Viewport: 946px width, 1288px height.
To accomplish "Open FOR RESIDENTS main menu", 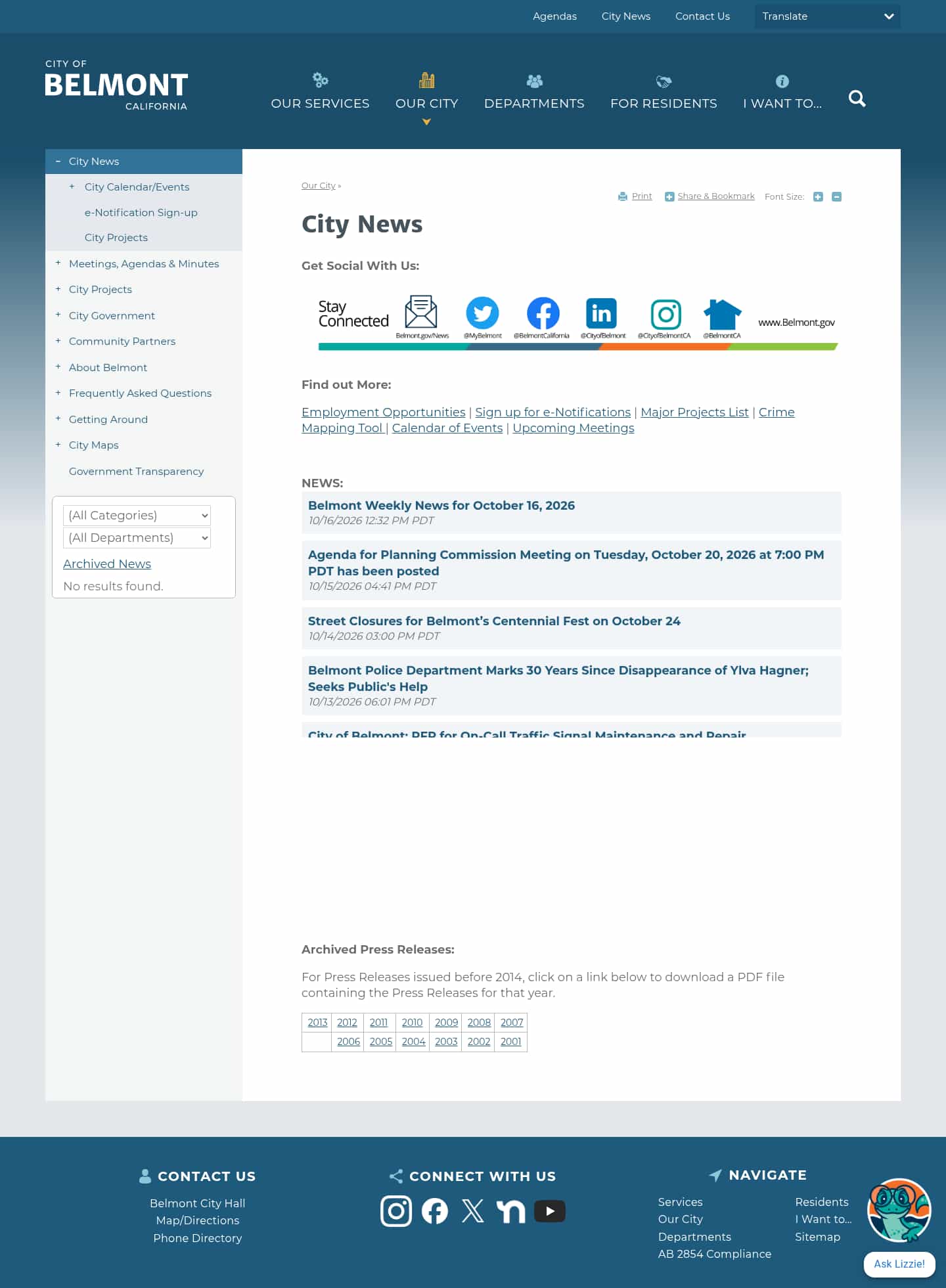I will tap(664, 91).
